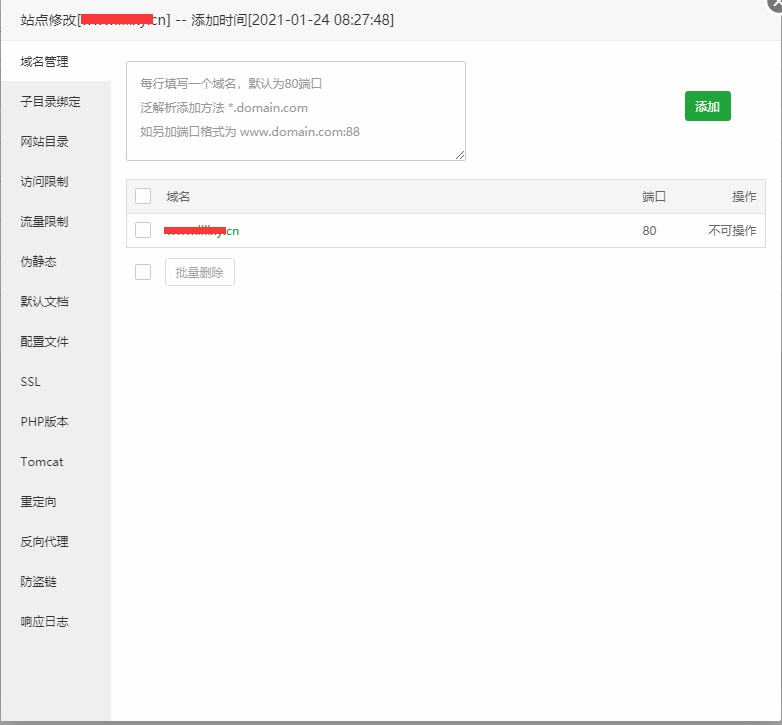Click the 操作 column header
The width and height of the screenshot is (782, 725).
[744, 196]
